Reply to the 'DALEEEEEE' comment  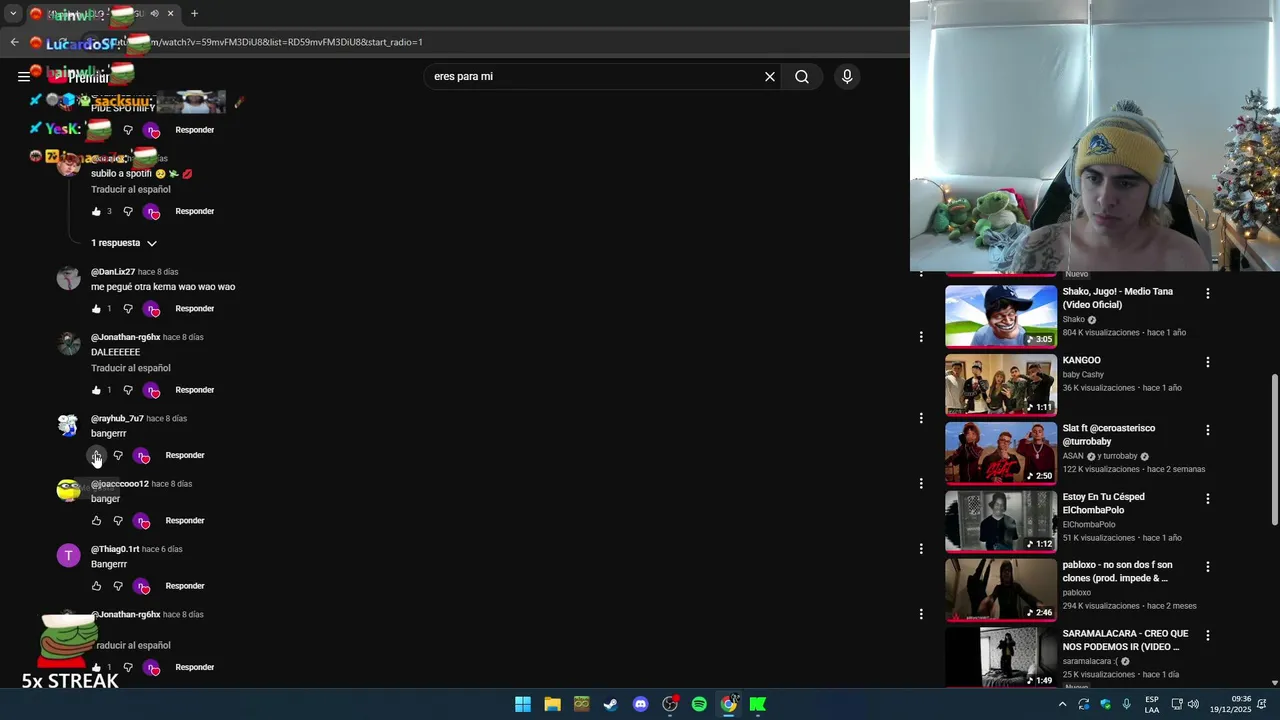click(194, 390)
